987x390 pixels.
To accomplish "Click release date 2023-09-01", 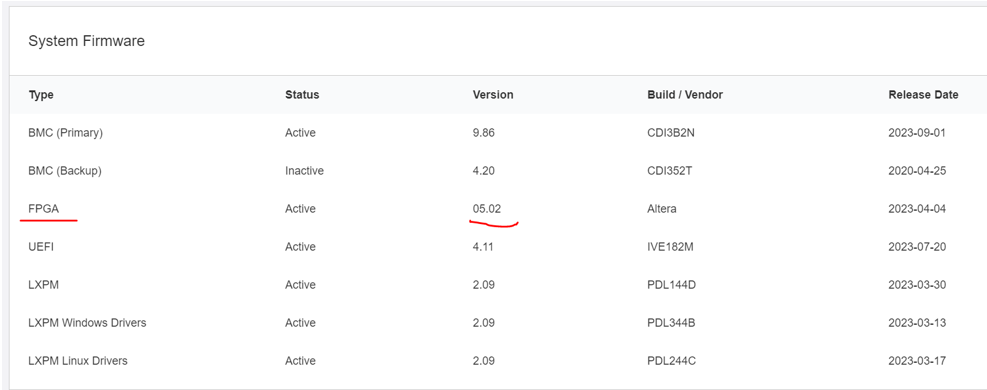I will (917, 133).
